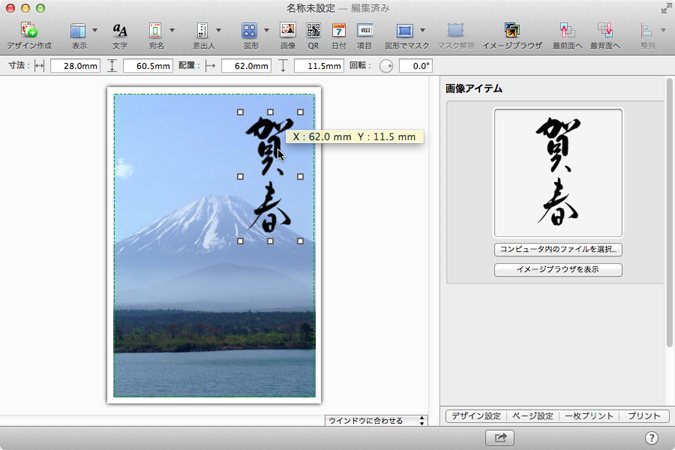Open the help question mark button

(651, 437)
